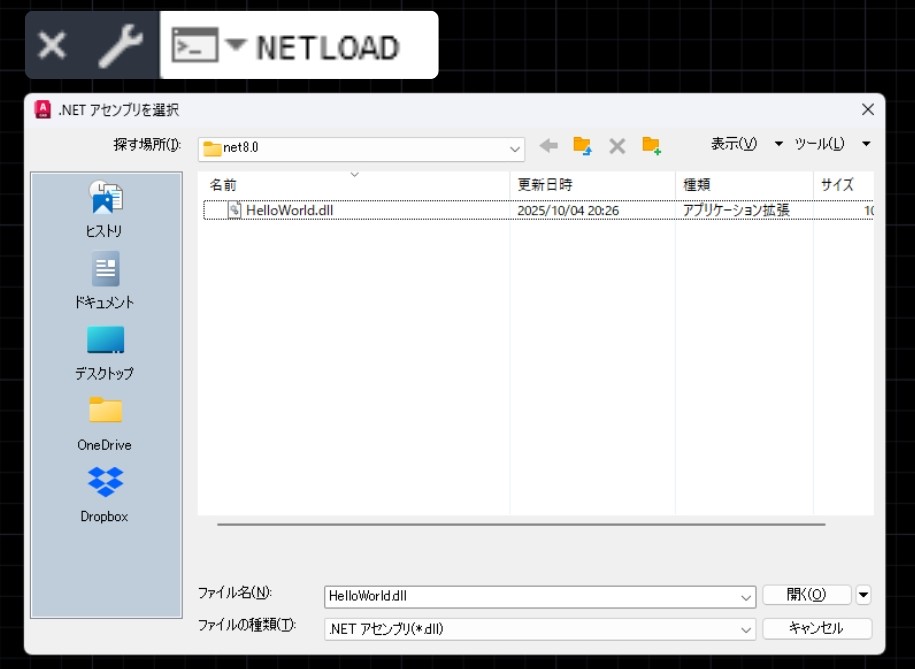915x669 pixels.
Task: Click the up one folder level icon
Action: point(582,146)
